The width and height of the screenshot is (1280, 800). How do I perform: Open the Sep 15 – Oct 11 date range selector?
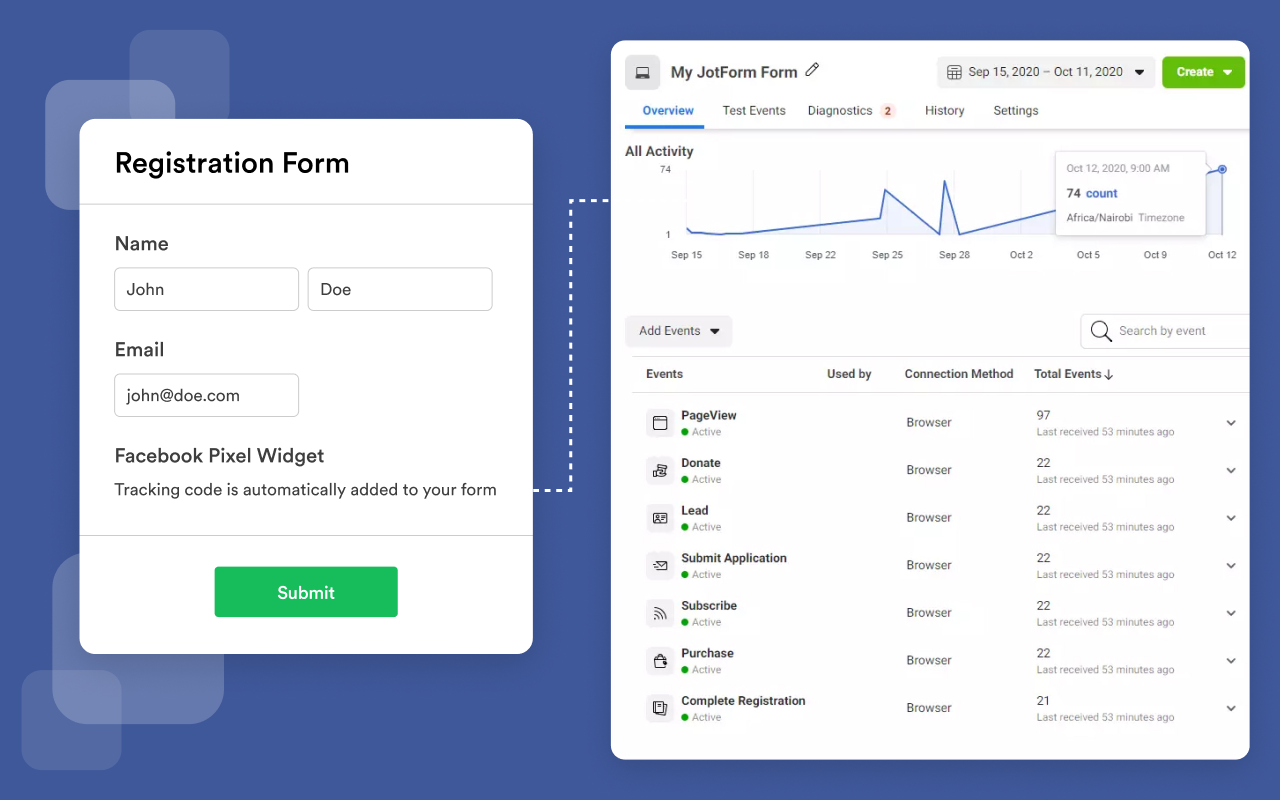click(1044, 72)
